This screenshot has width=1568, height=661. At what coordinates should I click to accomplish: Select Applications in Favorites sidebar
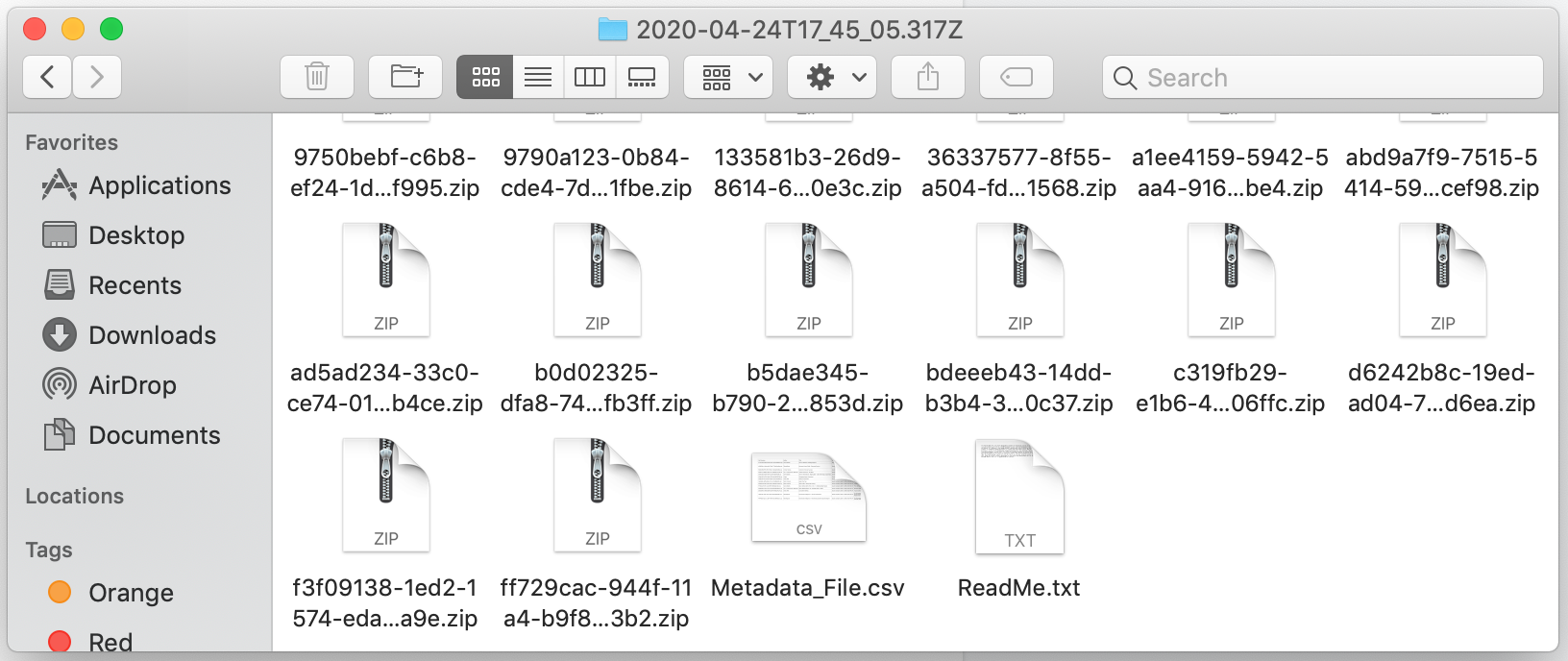click(159, 185)
